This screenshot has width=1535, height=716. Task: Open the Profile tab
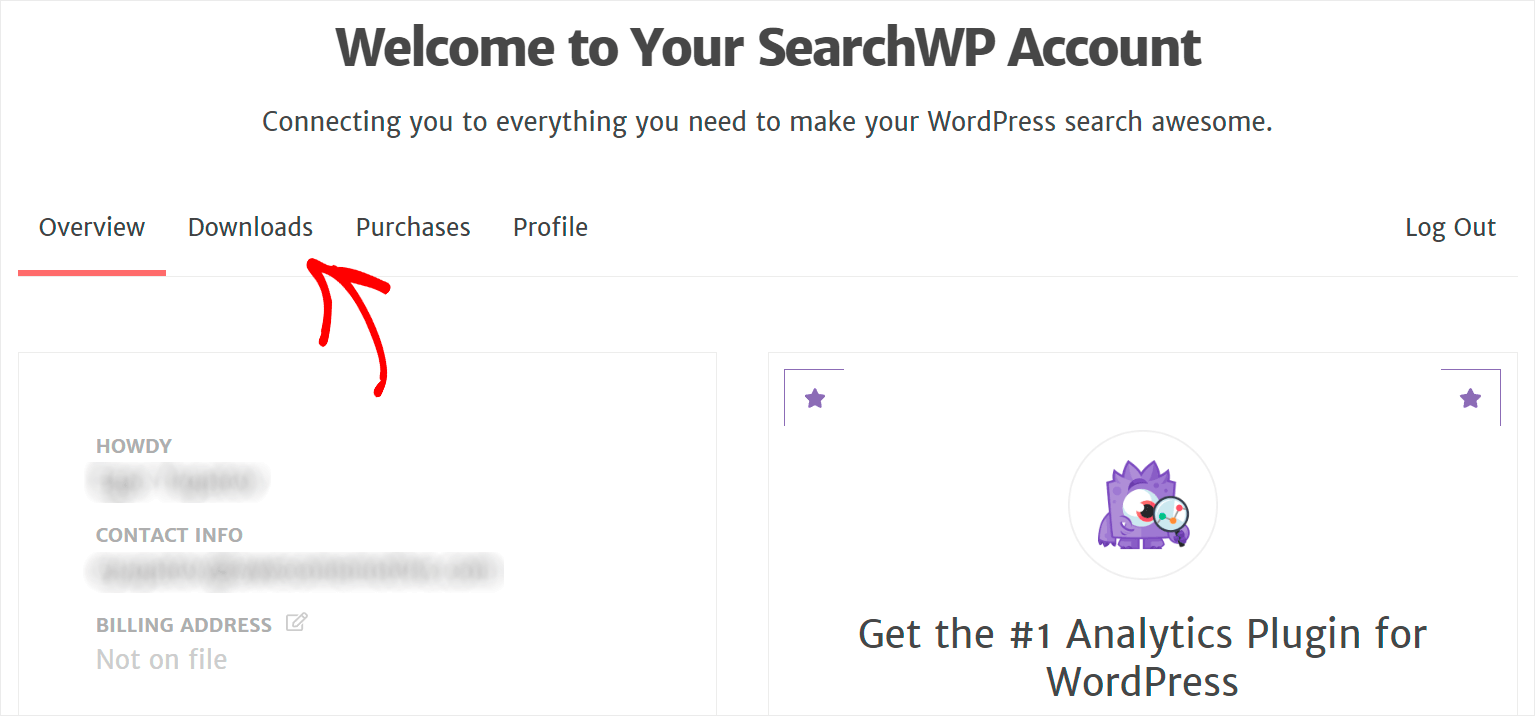[x=550, y=228]
